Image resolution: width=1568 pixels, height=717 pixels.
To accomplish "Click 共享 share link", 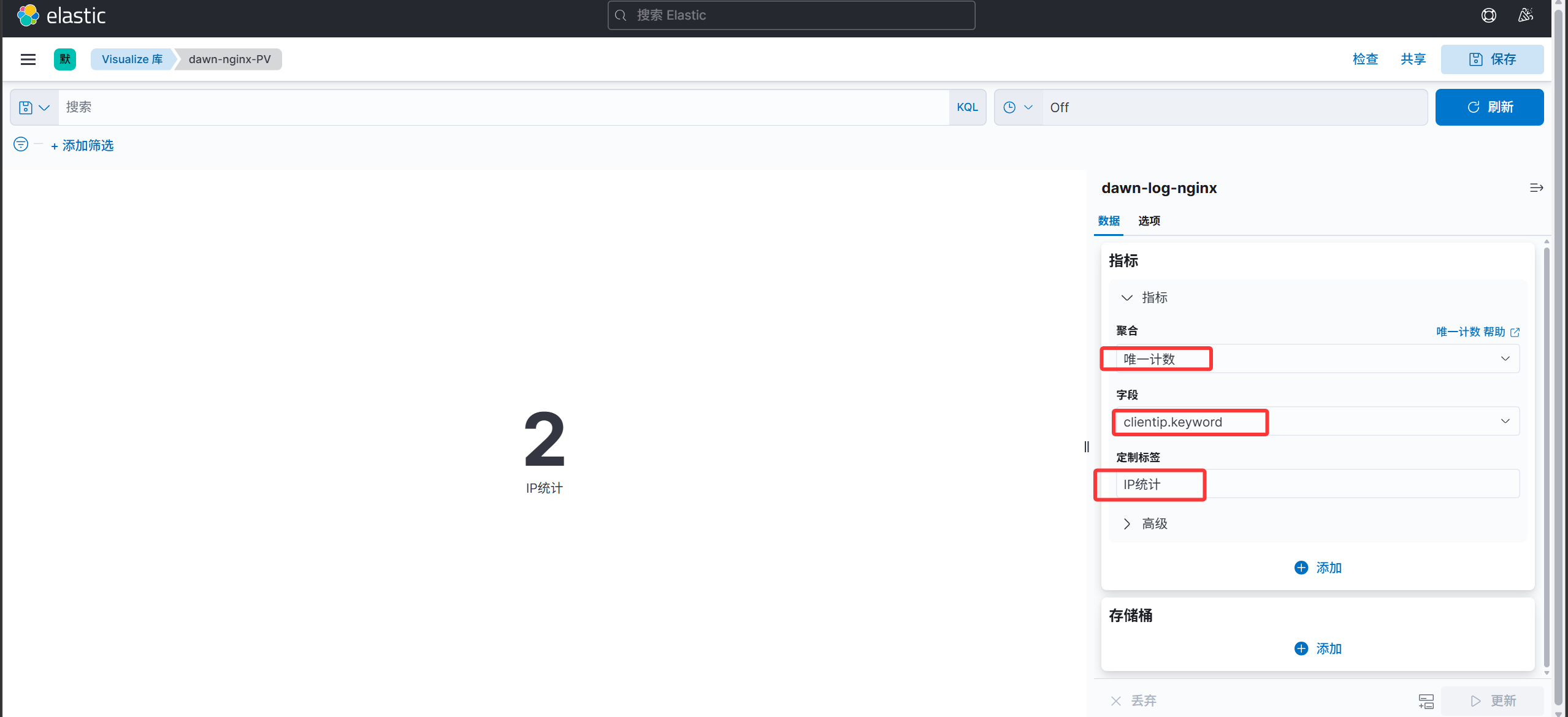I will 1413,59.
